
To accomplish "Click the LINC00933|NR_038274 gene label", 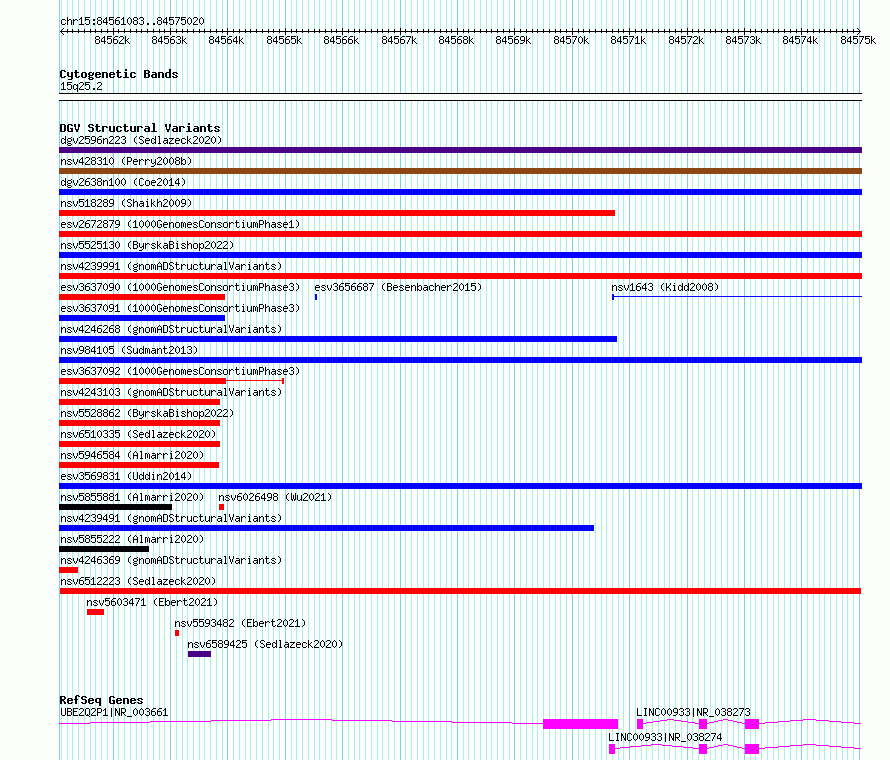I will [x=665, y=737].
